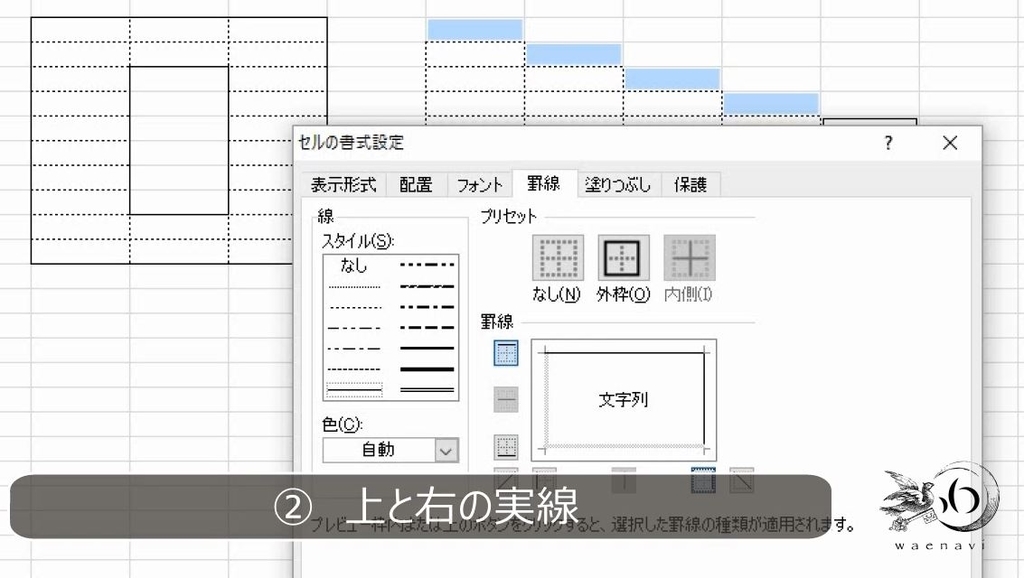The width and height of the screenshot is (1024, 578).
Task: Toggle the top border button
Action: tap(505, 353)
